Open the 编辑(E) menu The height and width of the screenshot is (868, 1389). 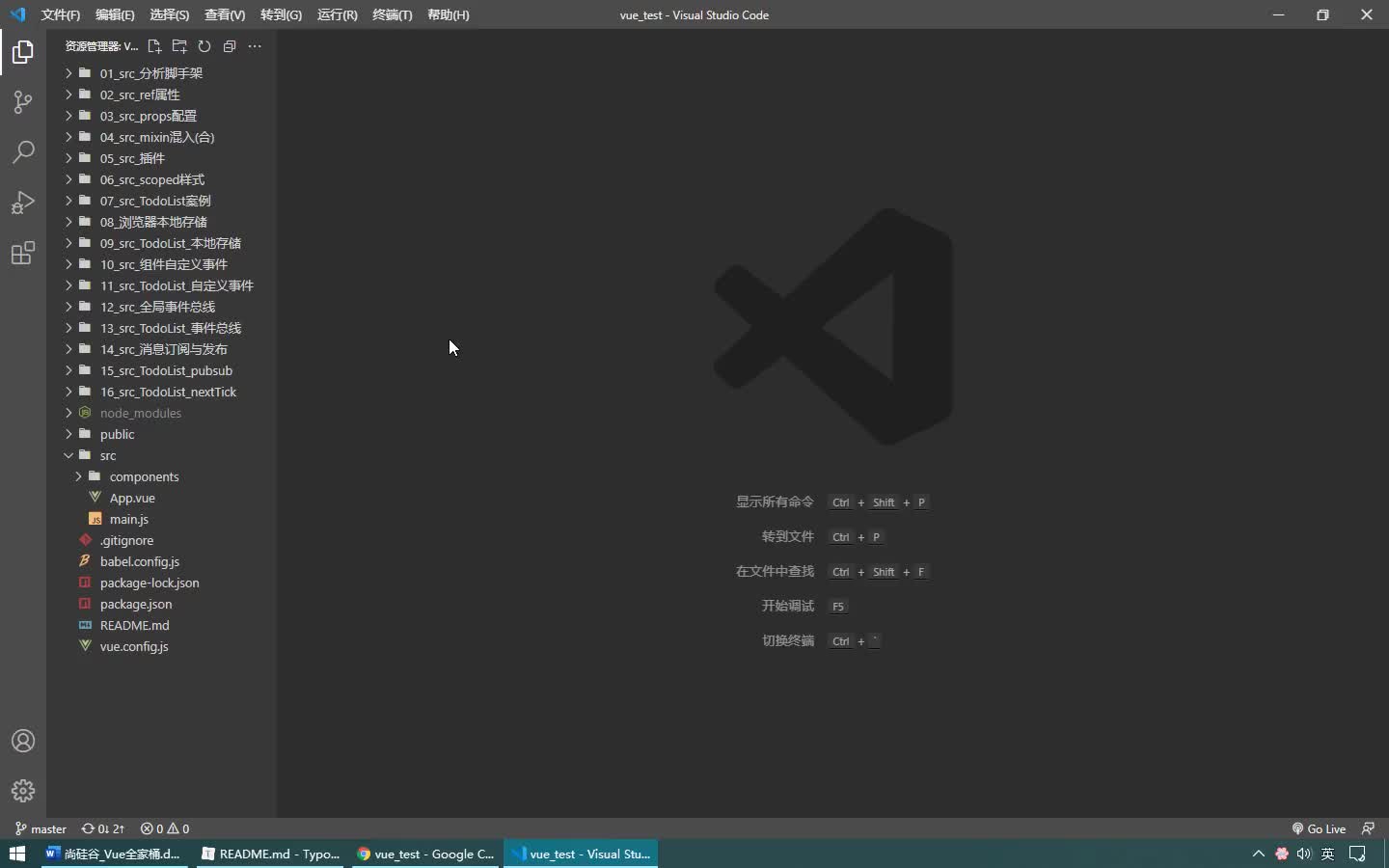(x=115, y=14)
